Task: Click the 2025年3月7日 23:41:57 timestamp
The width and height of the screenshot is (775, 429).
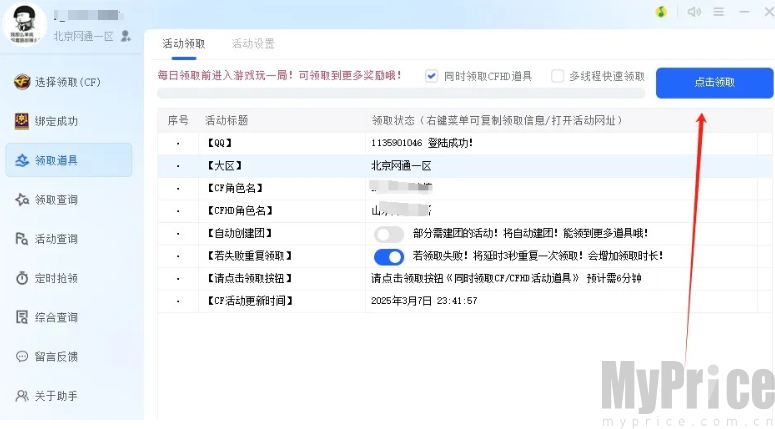Action: pos(424,300)
